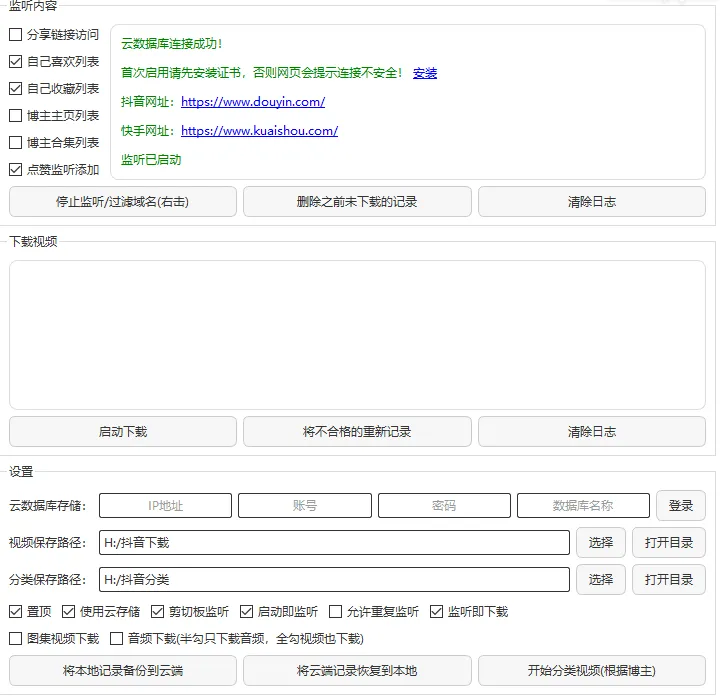The height and width of the screenshot is (700, 722).
Task: Click 选择 for 分类保存路径
Action: tap(601, 579)
